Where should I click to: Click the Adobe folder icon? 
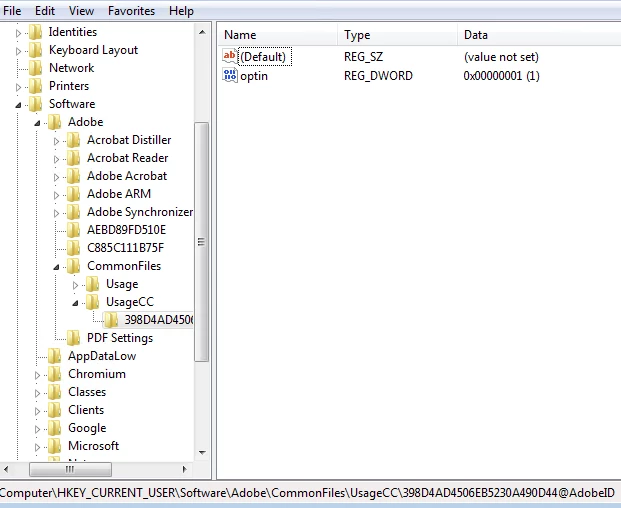coord(54,122)
